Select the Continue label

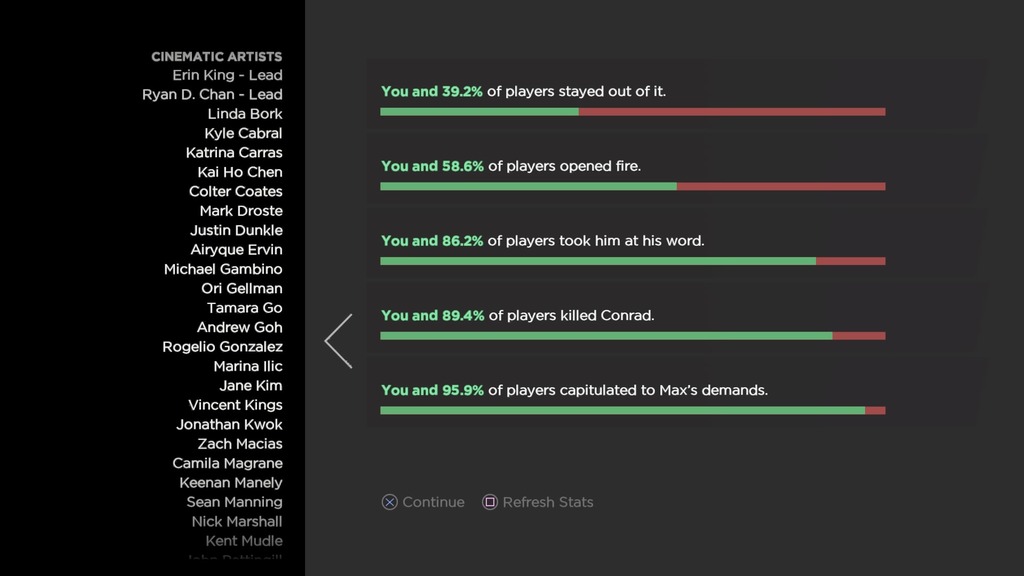pos(433,502)
